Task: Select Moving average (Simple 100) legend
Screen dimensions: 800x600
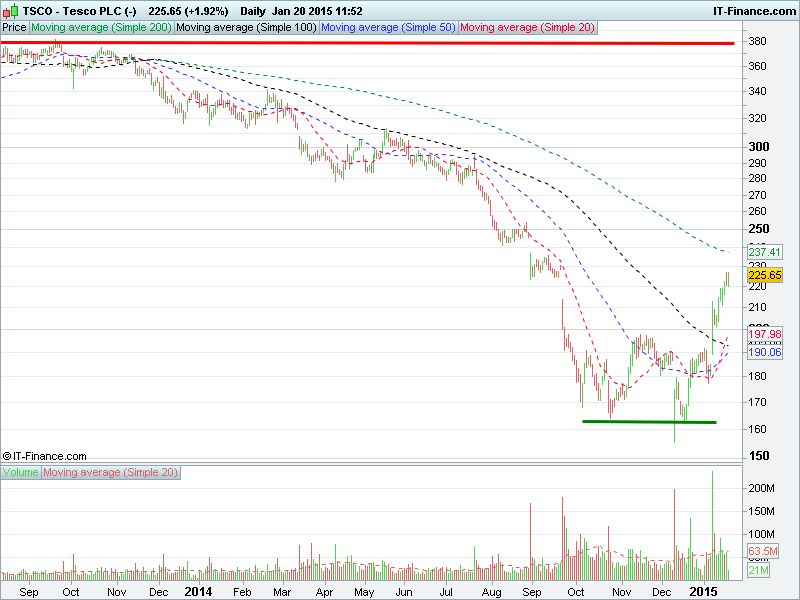Action: (x=246, y=28)
